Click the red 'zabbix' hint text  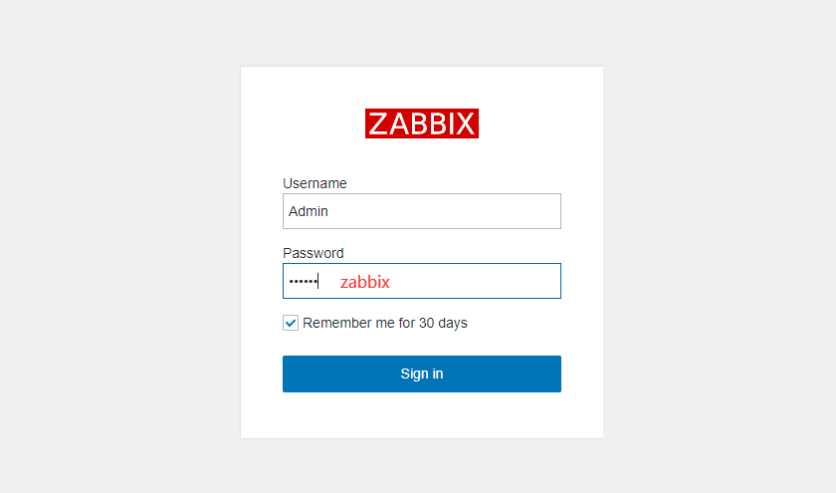tap(365, 282)
